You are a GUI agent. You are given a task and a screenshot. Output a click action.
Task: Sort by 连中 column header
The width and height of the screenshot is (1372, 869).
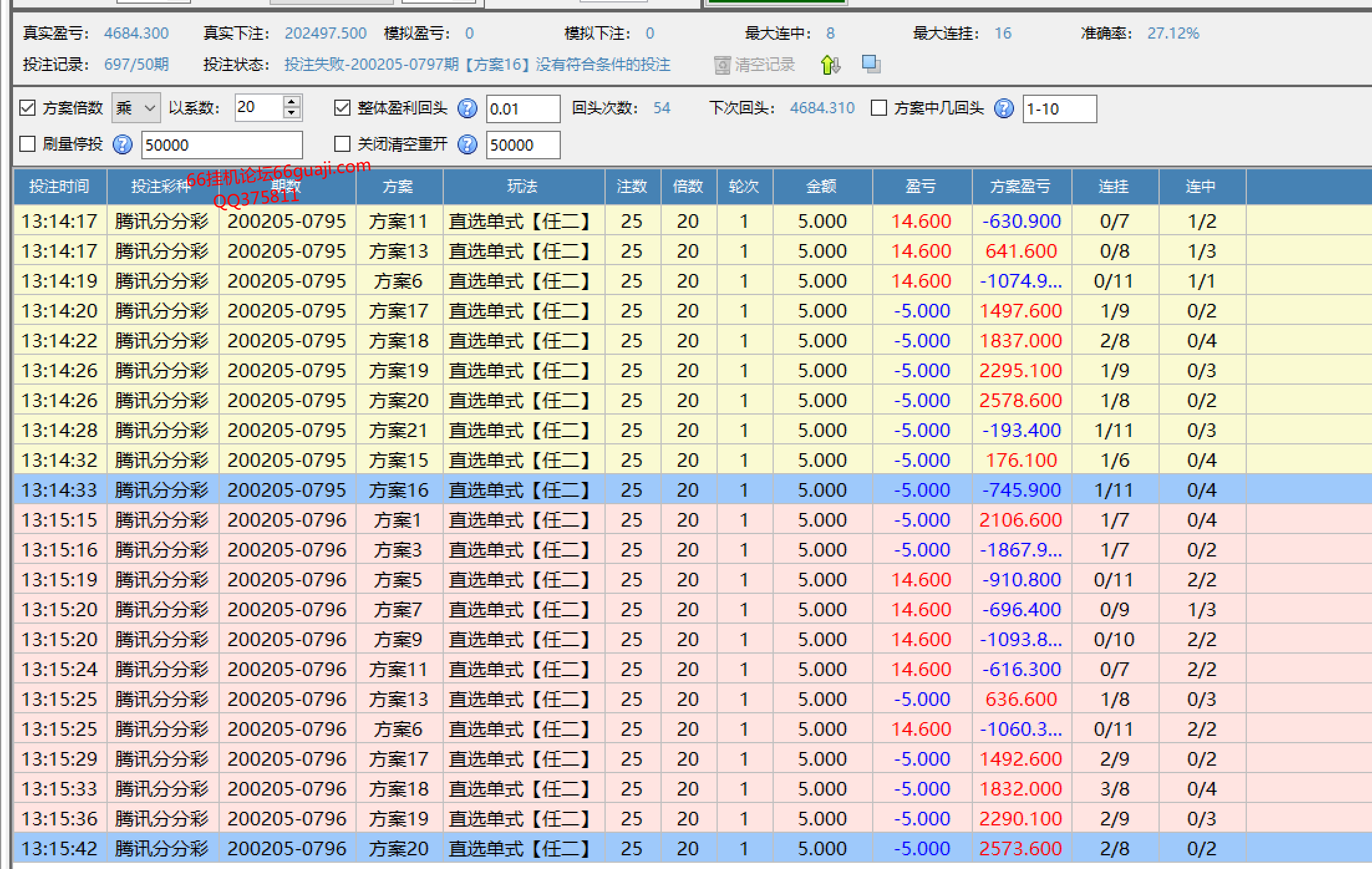(1202, 186)
